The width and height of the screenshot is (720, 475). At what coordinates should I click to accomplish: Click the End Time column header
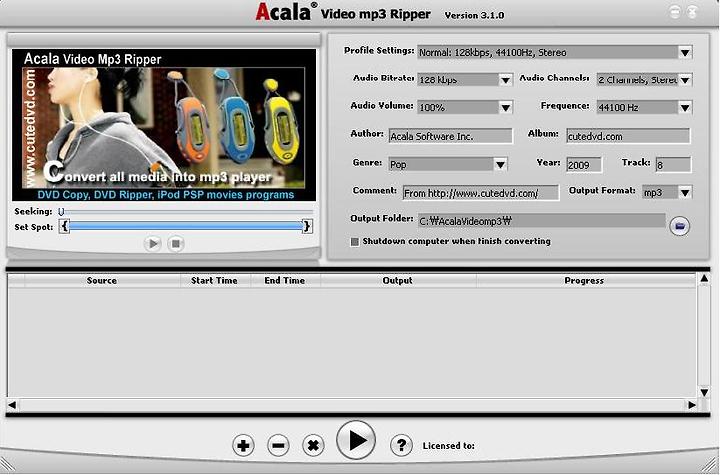coord(285,280)
